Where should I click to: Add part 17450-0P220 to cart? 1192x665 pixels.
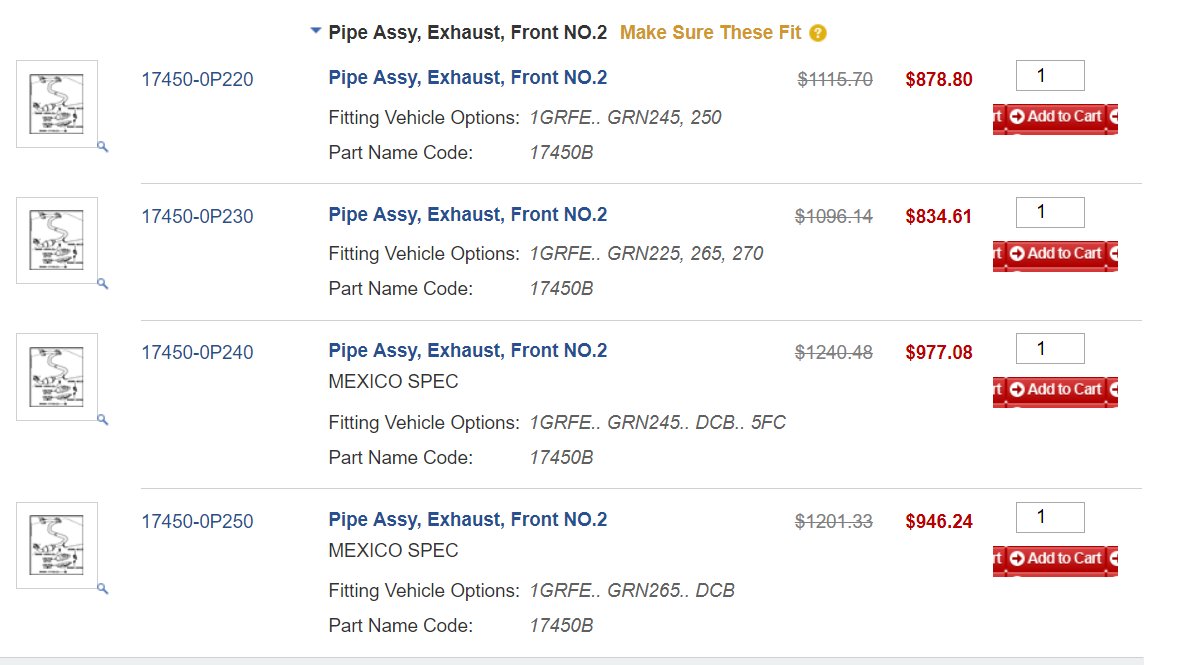point(1055,117)
